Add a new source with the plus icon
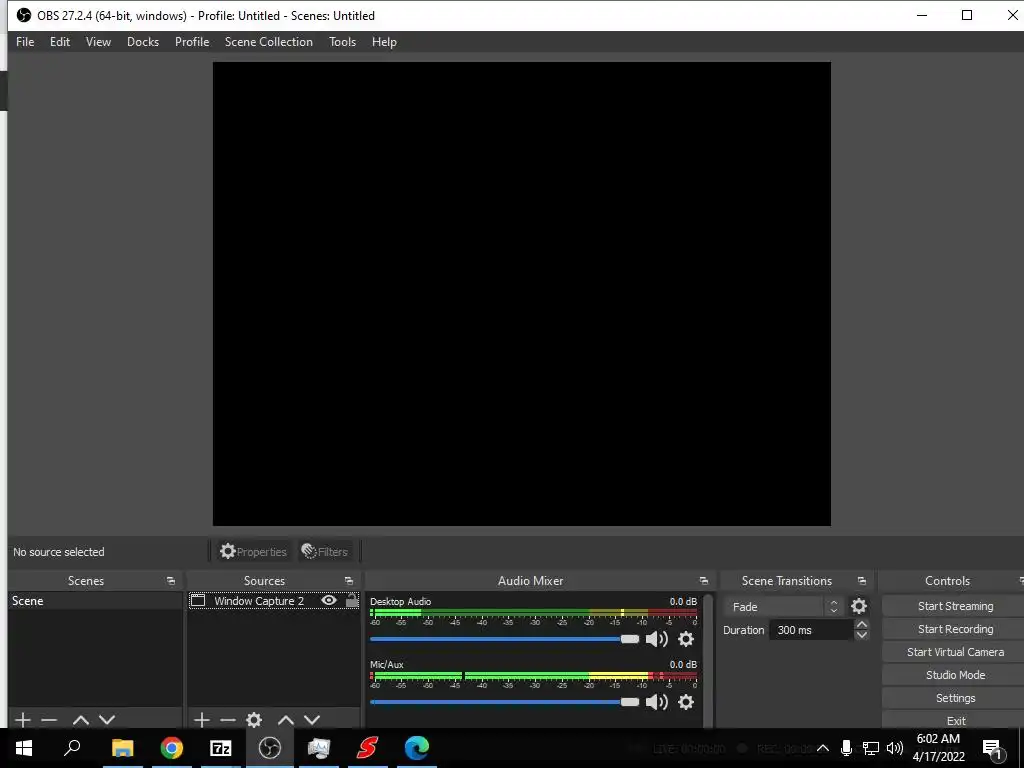 (x=202, y=720)
